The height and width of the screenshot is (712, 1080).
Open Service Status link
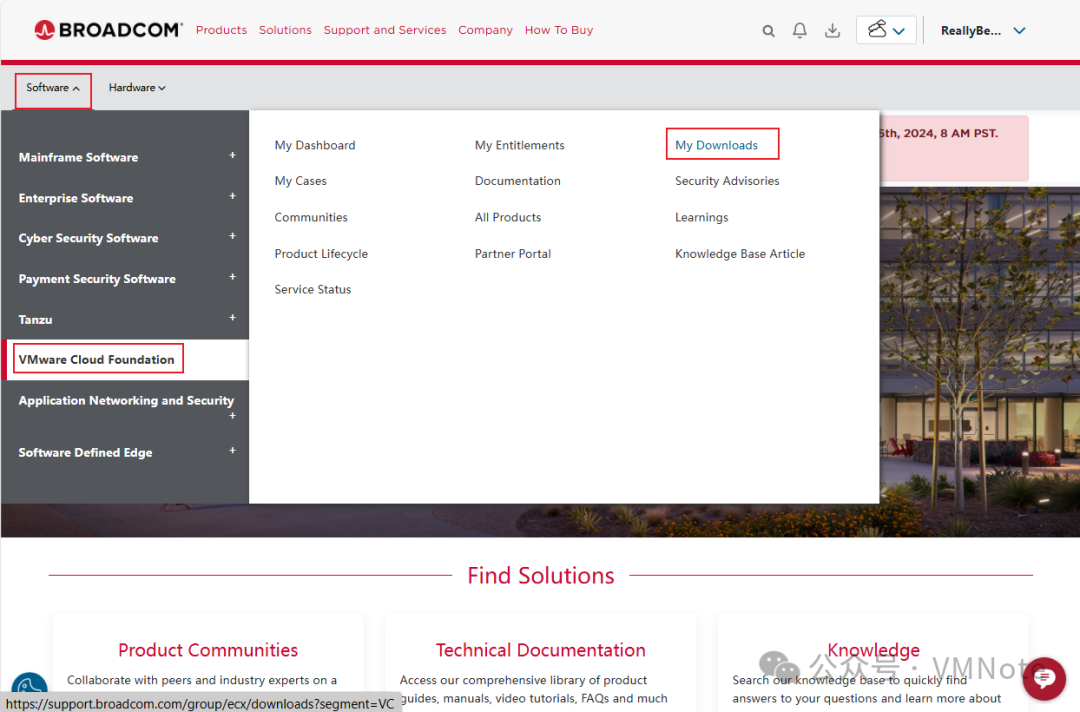pos(313,290)
